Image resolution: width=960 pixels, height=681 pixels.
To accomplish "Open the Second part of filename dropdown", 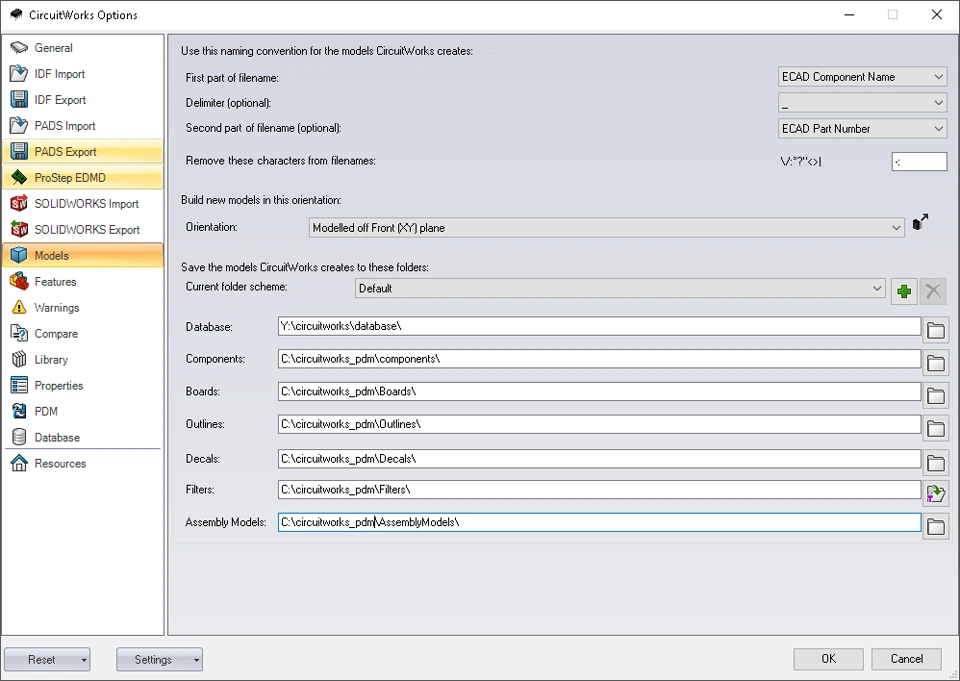I will point(862,129).
